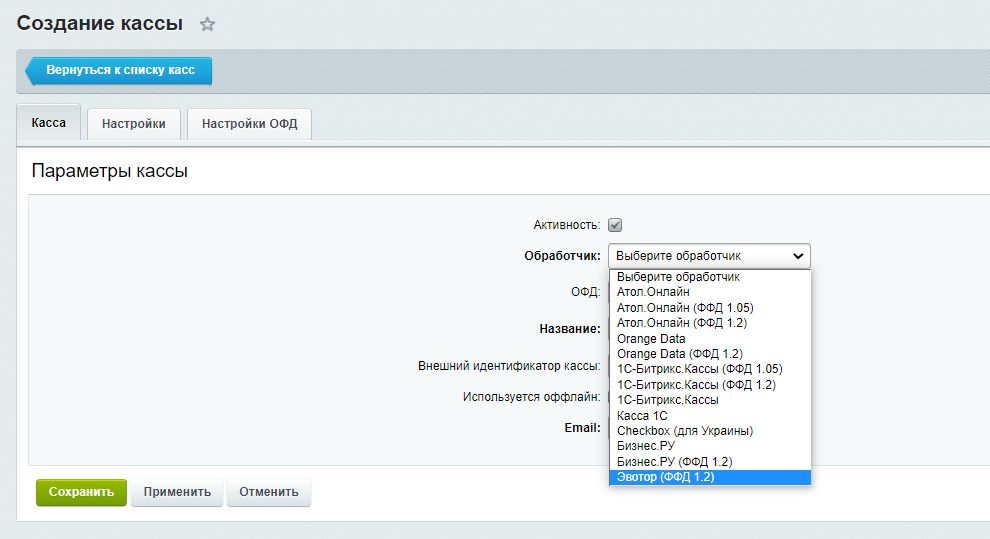Viewport: 990px width, 539px height.
Task: Switch to the Настройки tab
Action: pyautogui.click(x=134, y=124)
